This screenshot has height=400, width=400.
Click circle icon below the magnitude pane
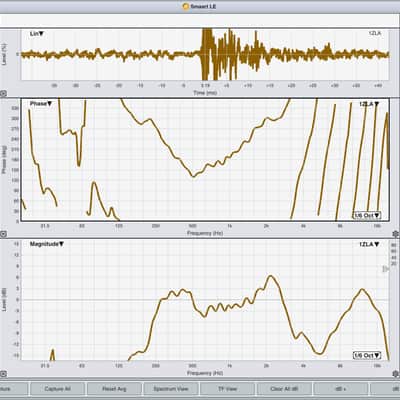coord(3,373)
